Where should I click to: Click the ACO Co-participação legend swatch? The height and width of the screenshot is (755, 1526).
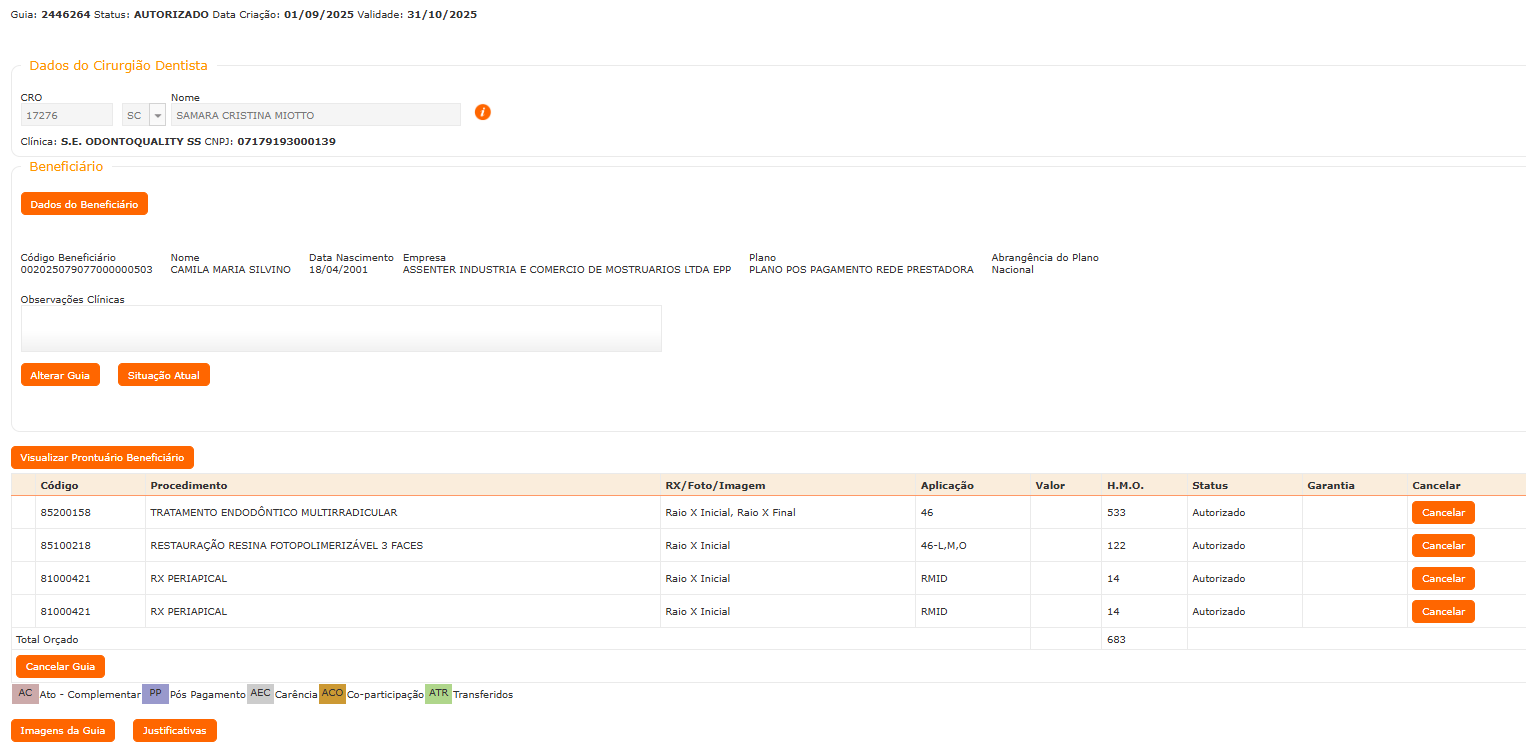[332, 694]
